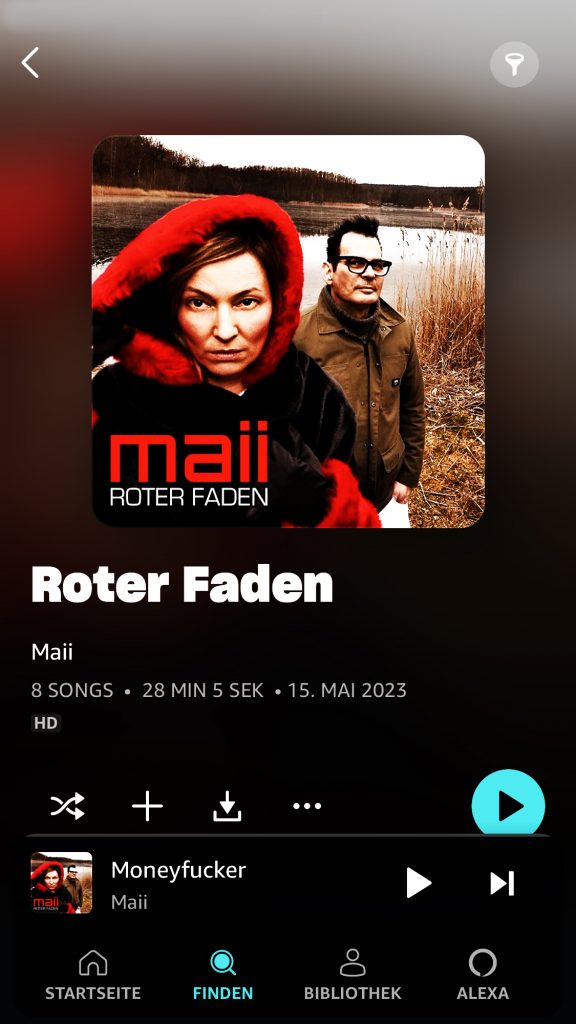Tap the large Roter Faden album cover

(x=289, y=331)
